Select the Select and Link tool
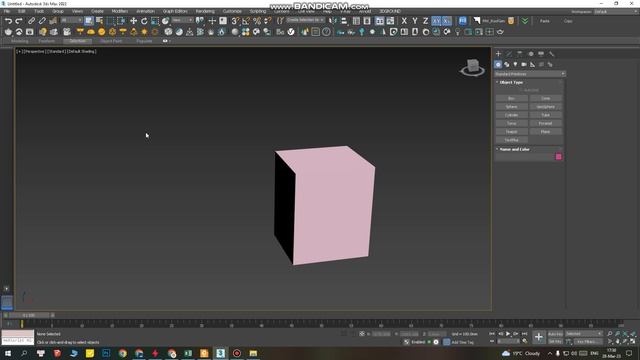Image resolution: width=640 pixels, height=360 pixels. (x=31, y=21)
